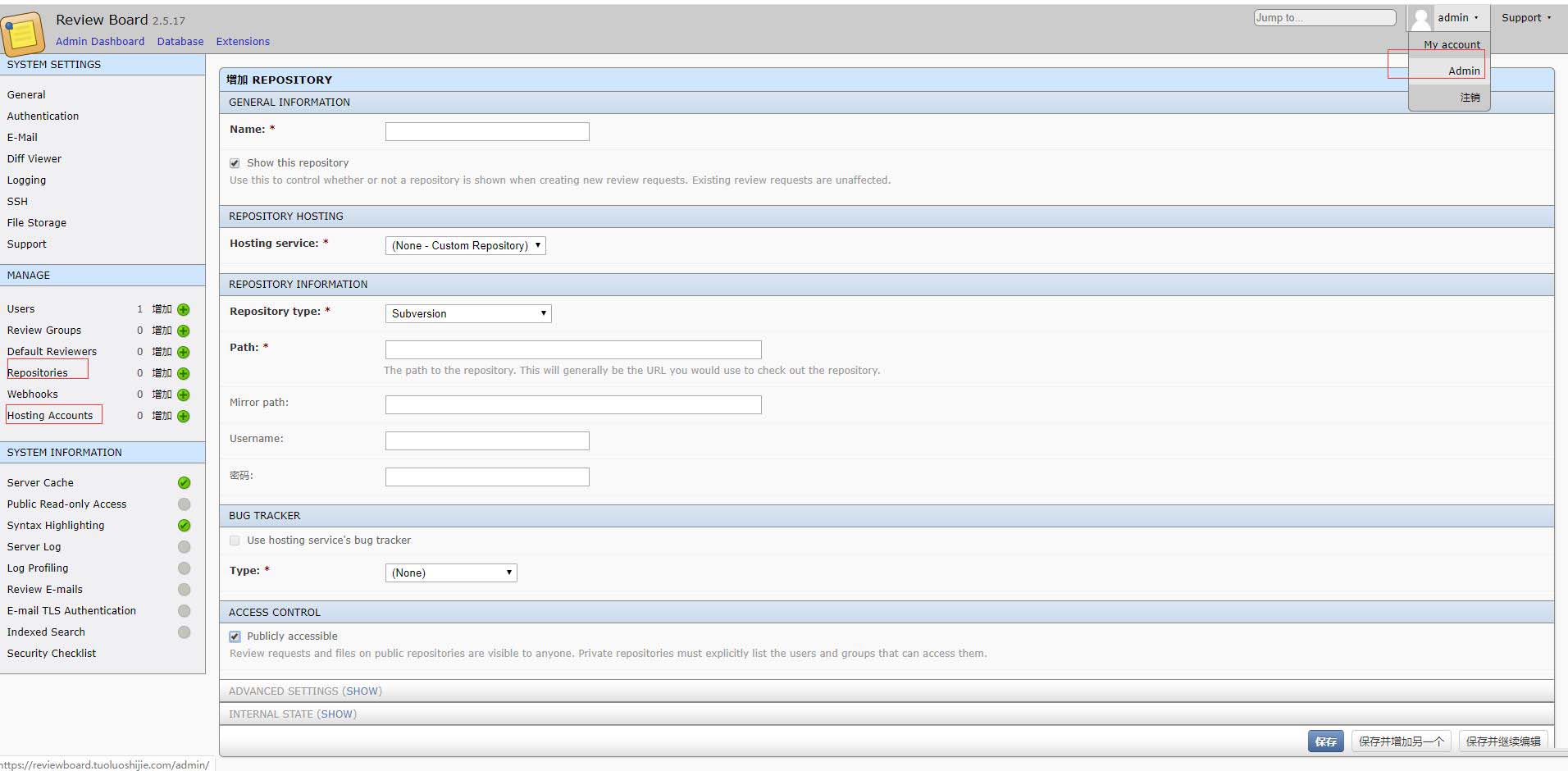
Task: Open the Diff Viewer settings link
Action: 34,159
